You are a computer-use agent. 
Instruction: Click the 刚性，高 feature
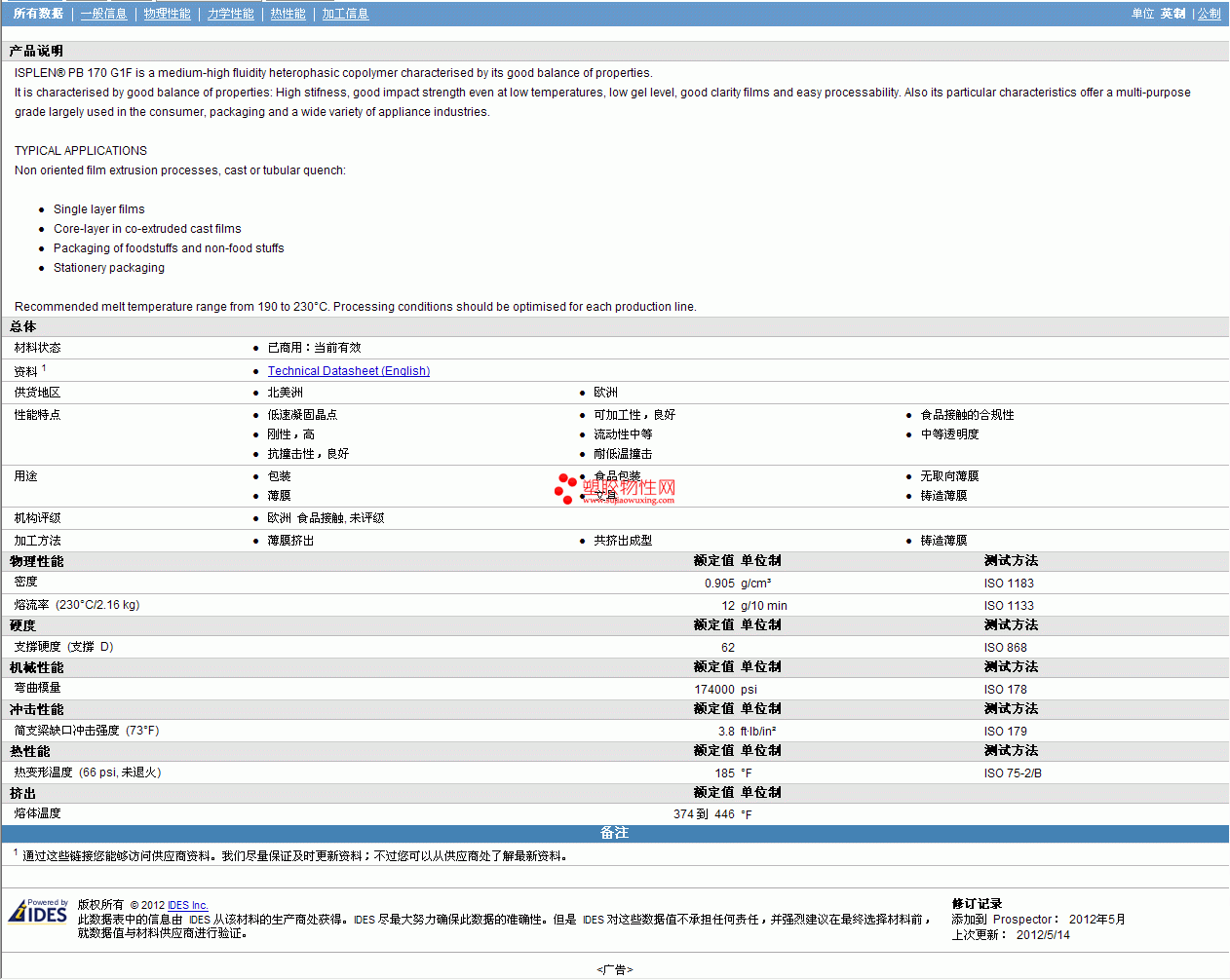point(290,434)
